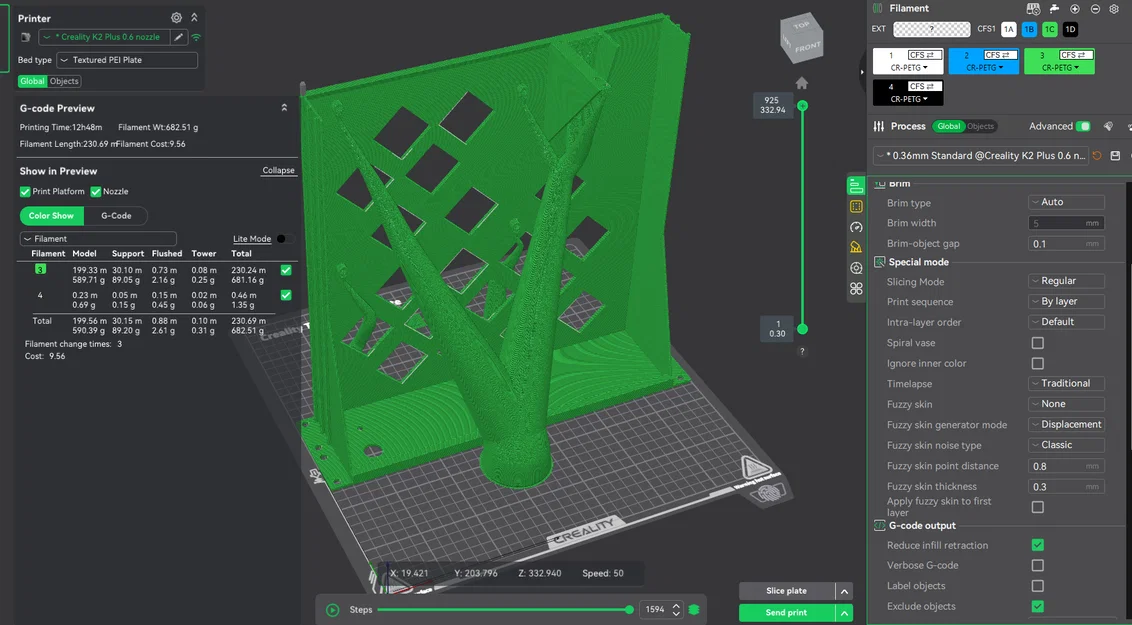The image size is (1132, 625).
Task: Increase step number with up arrow
Action: (x=676, y=606)
